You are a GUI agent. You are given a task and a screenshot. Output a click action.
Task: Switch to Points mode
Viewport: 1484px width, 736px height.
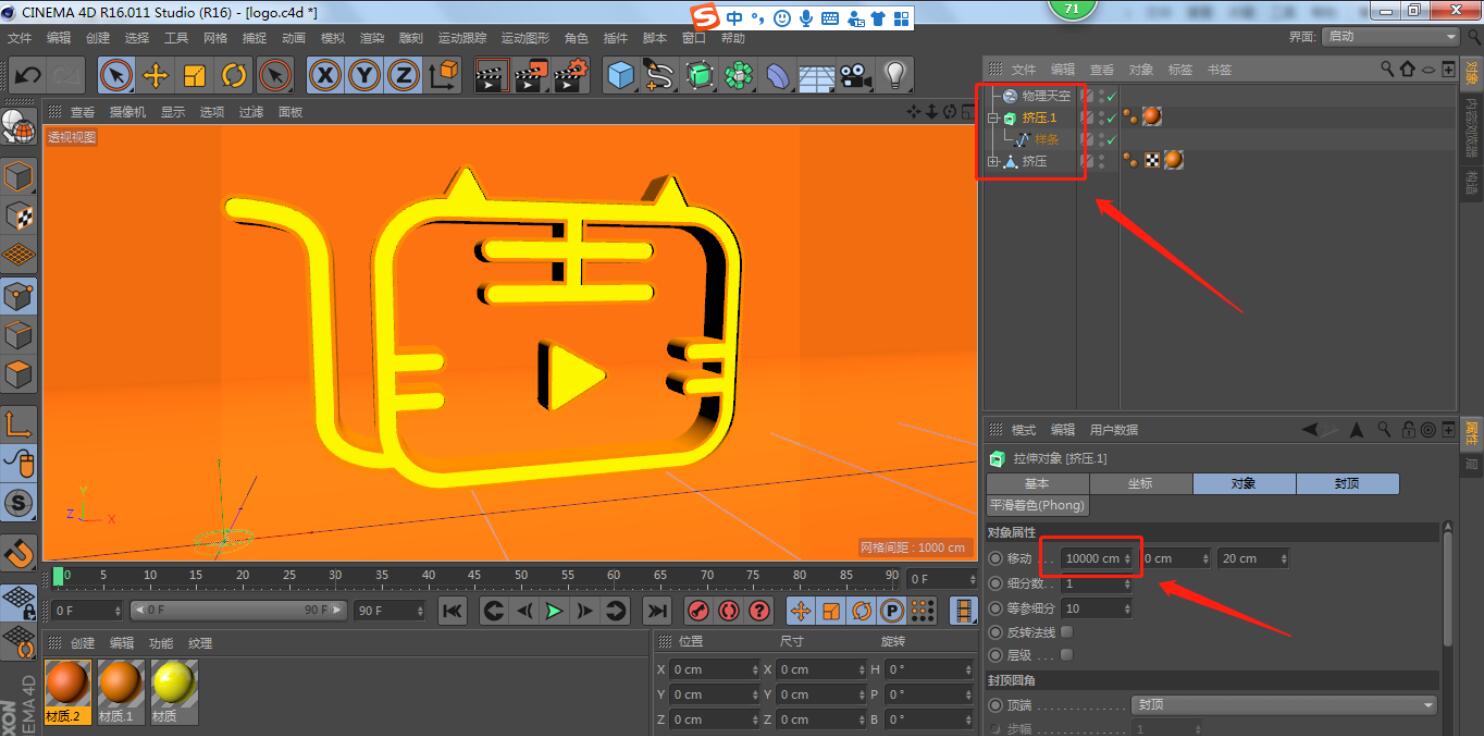[x=19, y=296]
